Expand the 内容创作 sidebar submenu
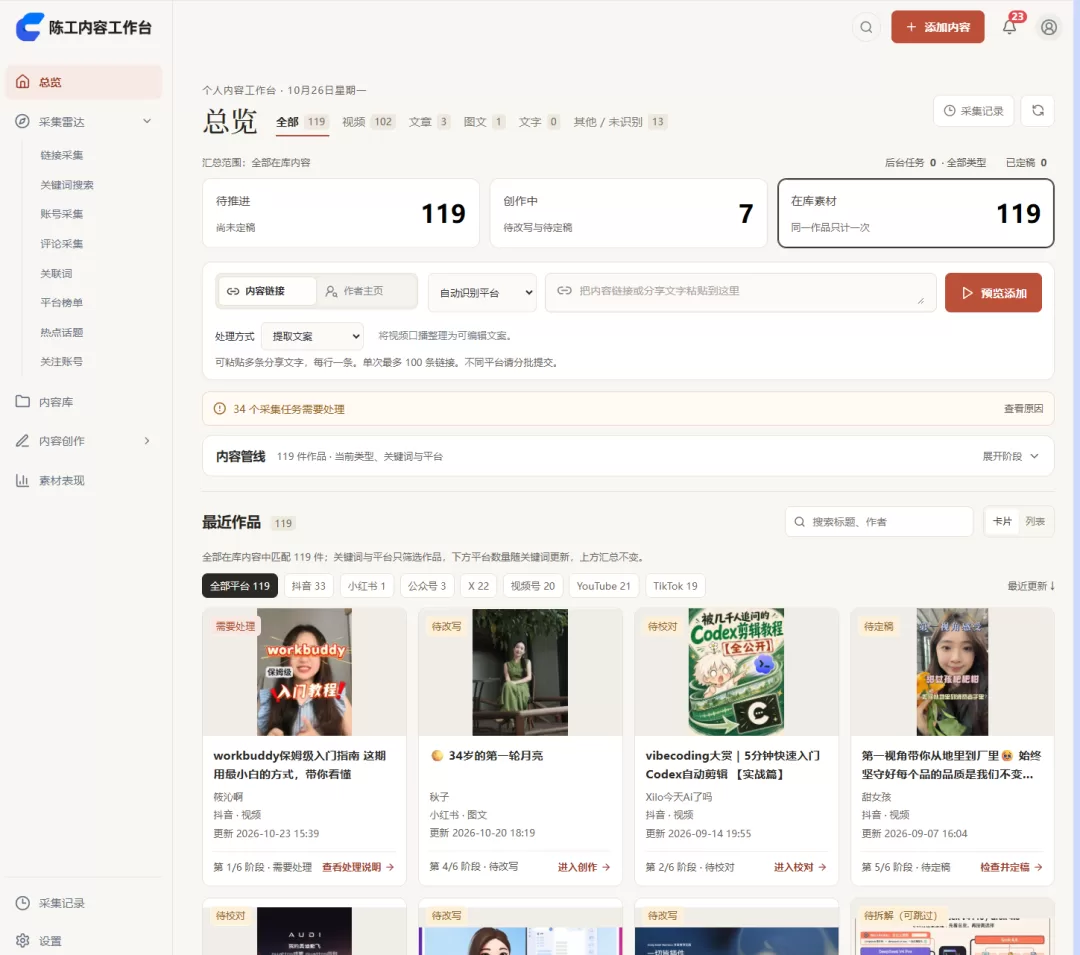 [147, 441]
